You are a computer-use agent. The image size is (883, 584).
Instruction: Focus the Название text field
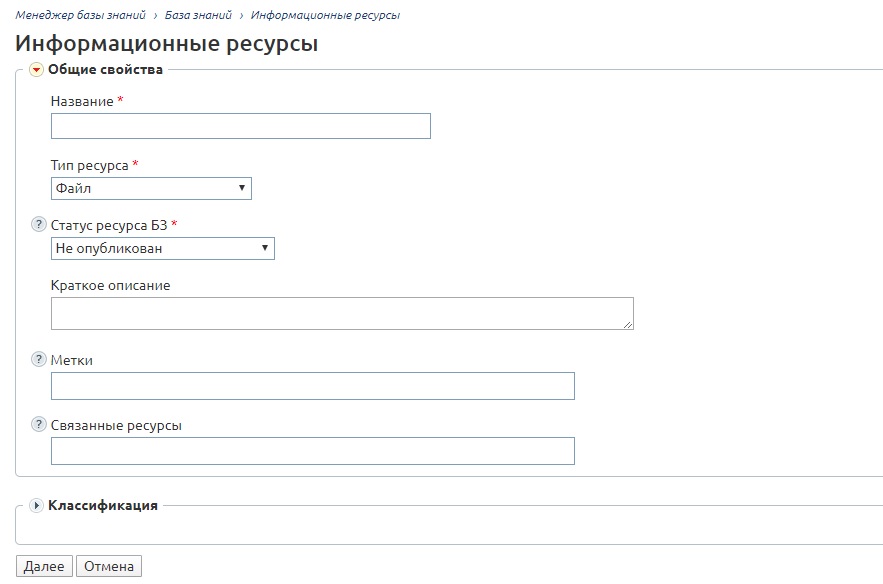coord(241,126)
